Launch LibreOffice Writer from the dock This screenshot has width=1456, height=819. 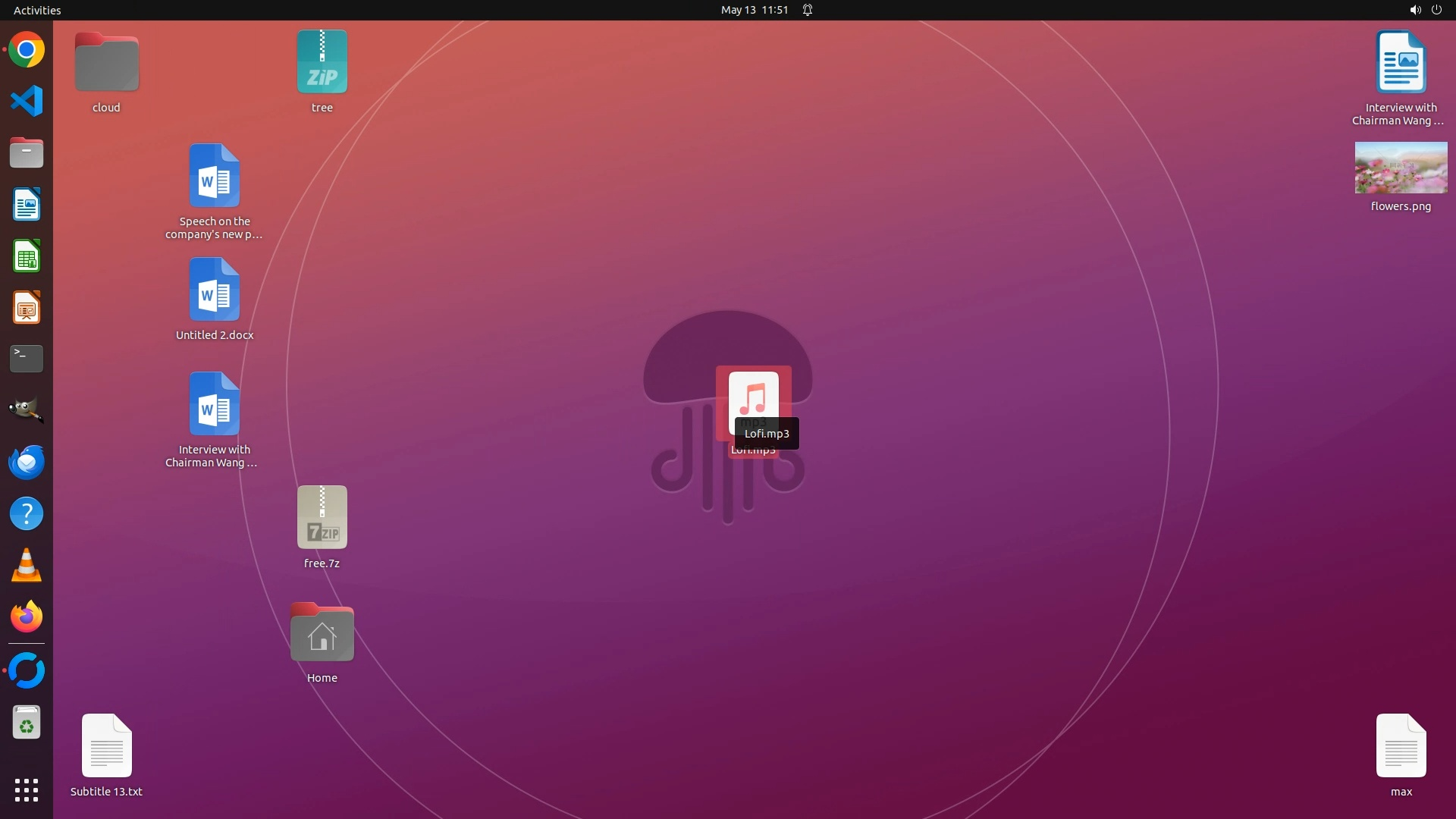point(27,205)
